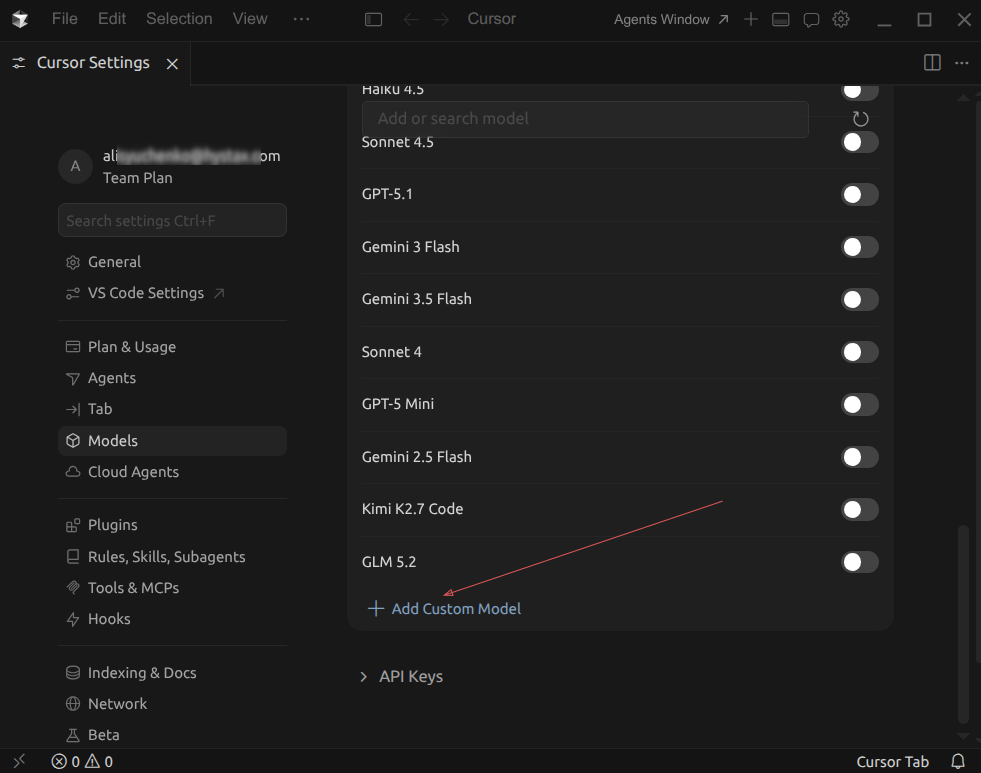
Task: Open editor more actions ellipsis
Action: [x=962, y=63]
